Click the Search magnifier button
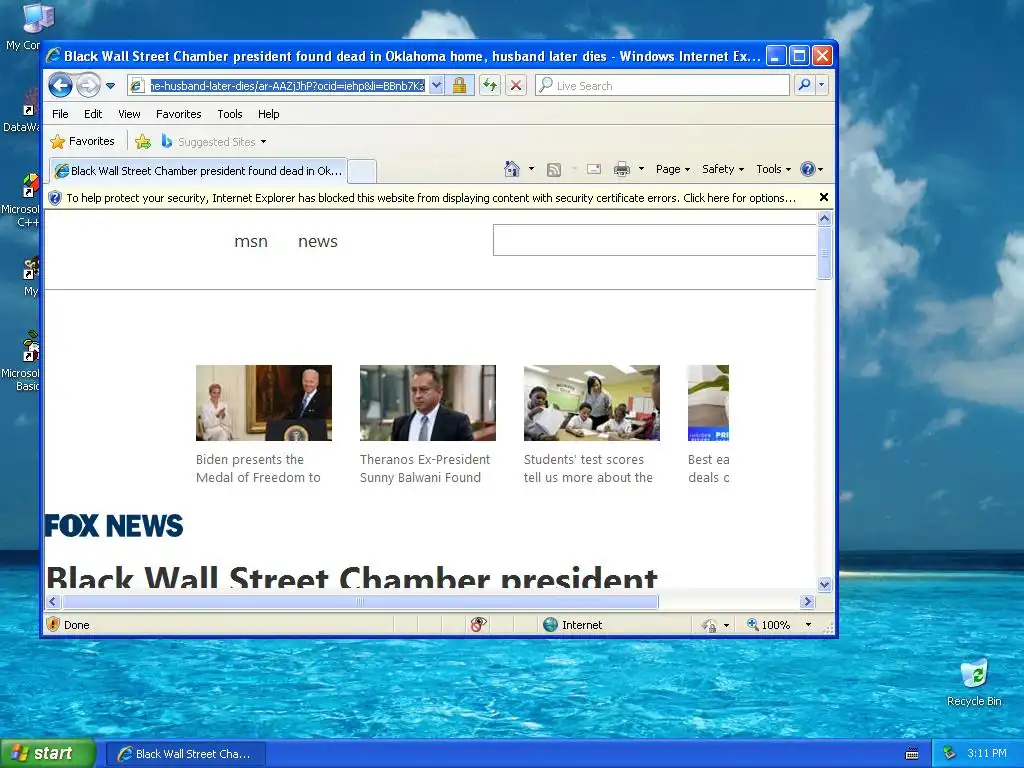This screenshot has width=1024, height=768. point(805,85)
